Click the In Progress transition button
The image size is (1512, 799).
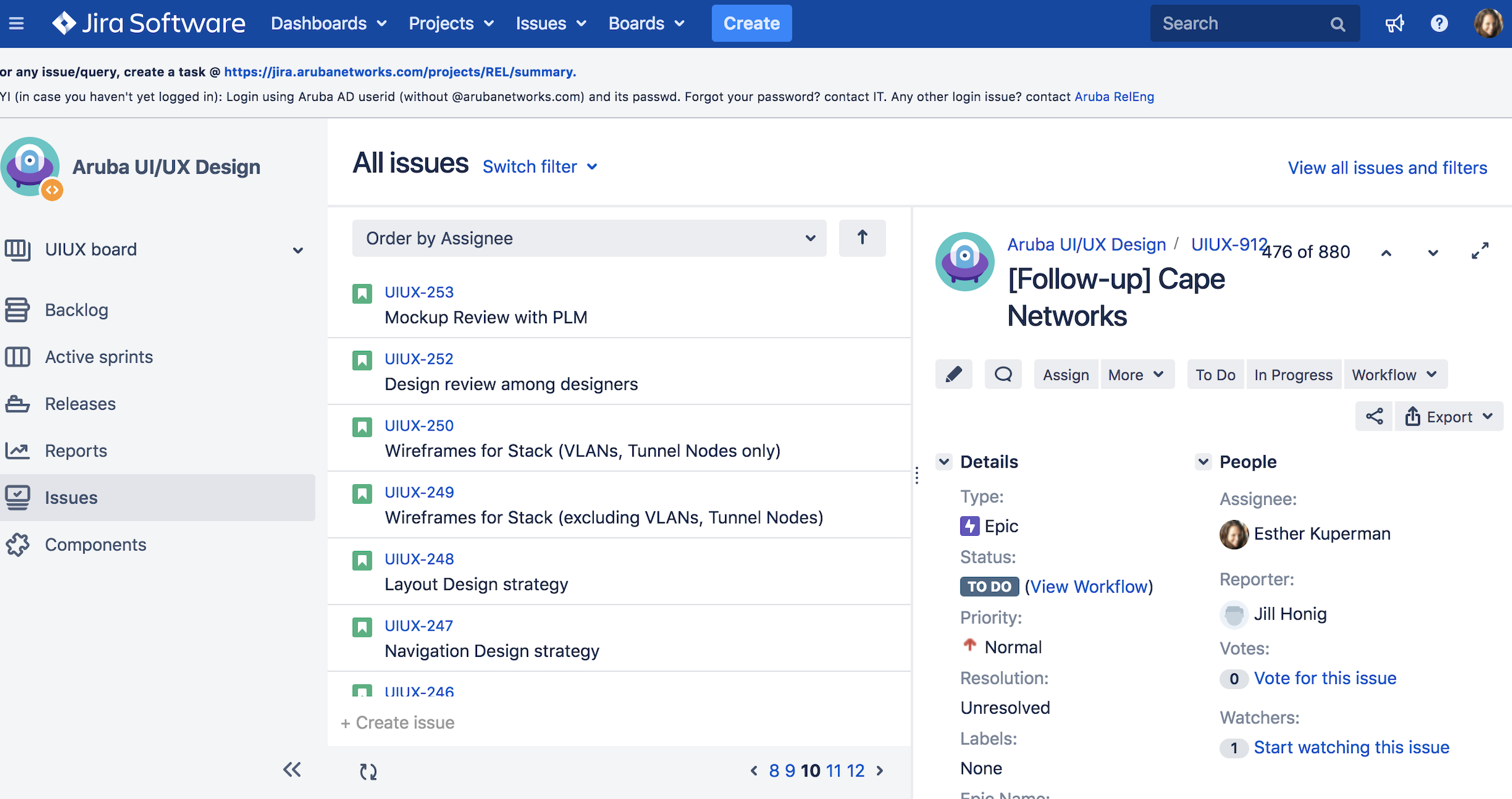click(x=1293, y=374)
